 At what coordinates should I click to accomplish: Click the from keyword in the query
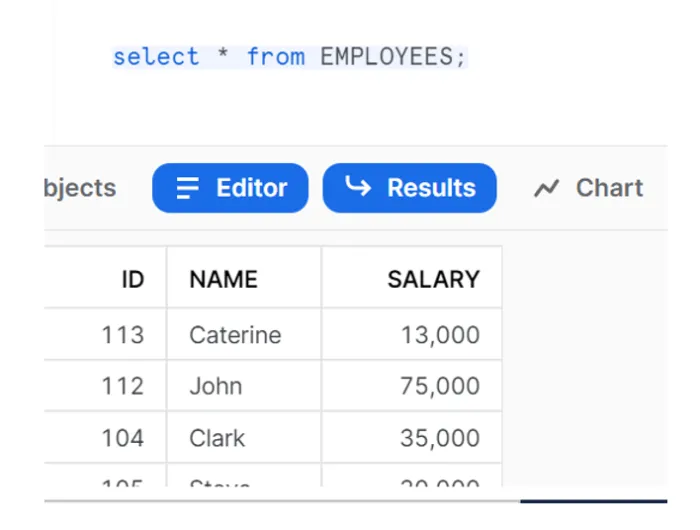pos(276,56)
